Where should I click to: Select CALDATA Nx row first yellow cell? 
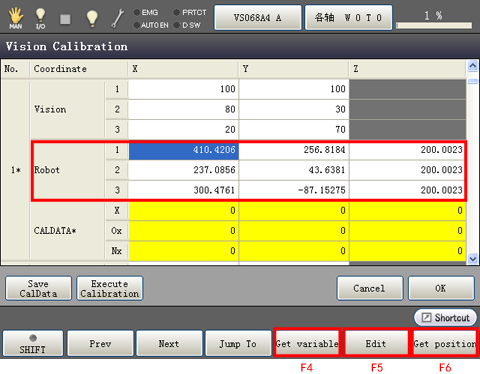[183, 251]
